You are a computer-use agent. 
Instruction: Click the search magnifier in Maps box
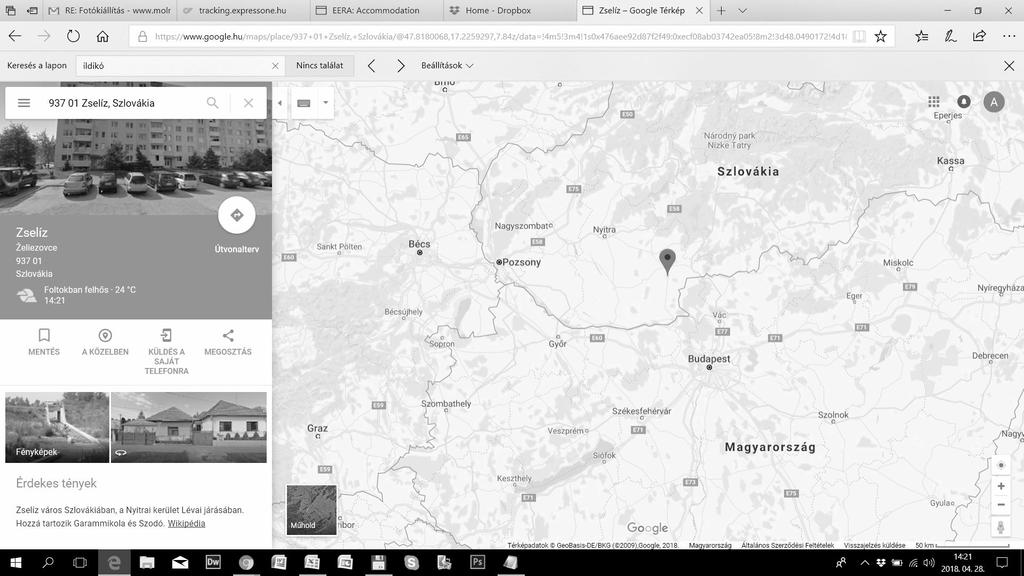(212, 103)
